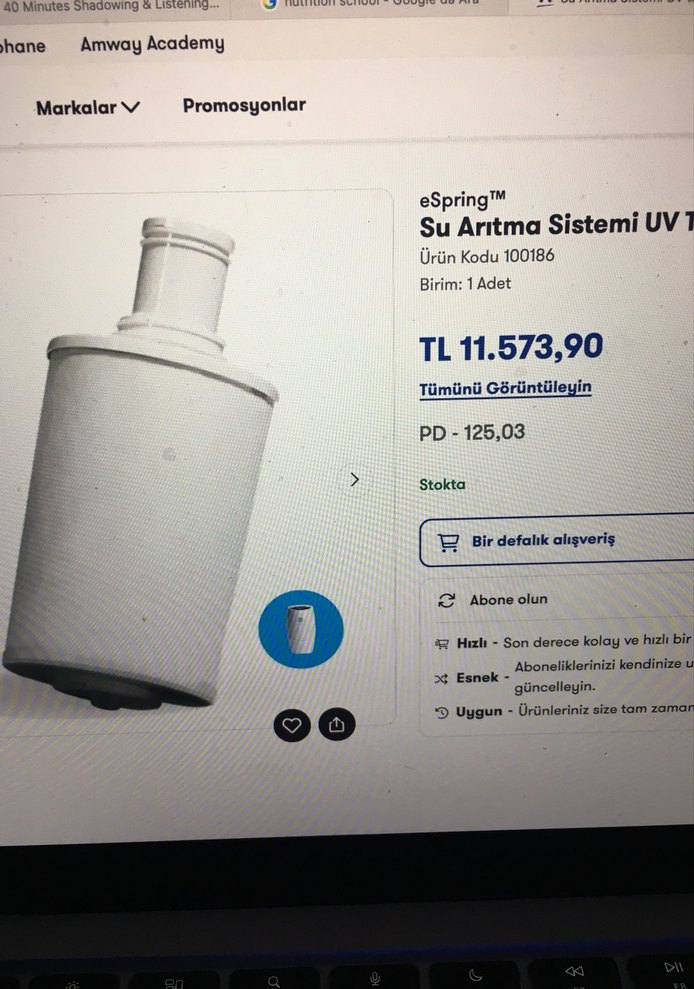Click the Hızlı cart icon
This screenshot has width=694, height=989.
pos(442,644)
